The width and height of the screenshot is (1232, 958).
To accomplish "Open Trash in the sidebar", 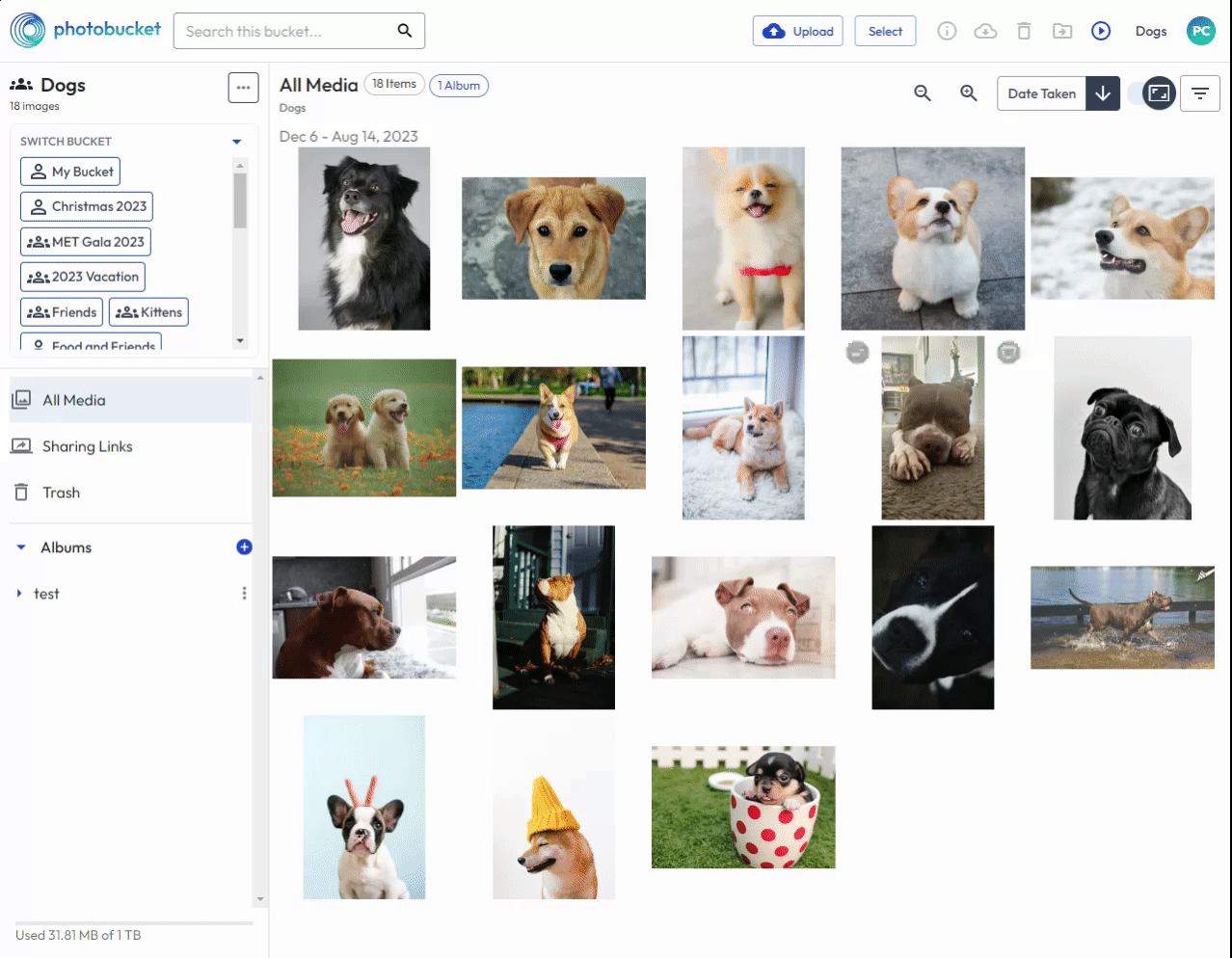I will (130, 492).
